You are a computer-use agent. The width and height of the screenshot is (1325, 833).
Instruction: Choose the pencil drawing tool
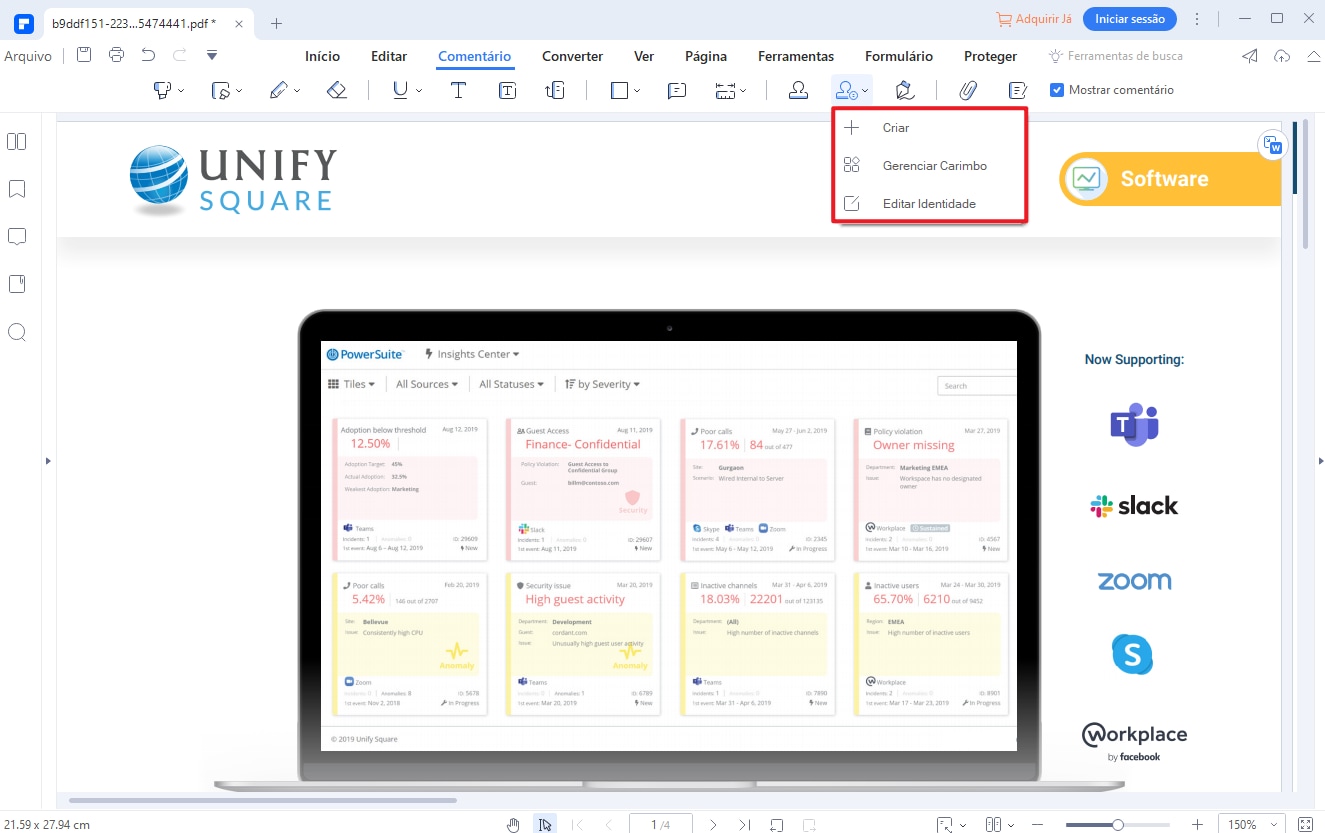click(279, 90)
